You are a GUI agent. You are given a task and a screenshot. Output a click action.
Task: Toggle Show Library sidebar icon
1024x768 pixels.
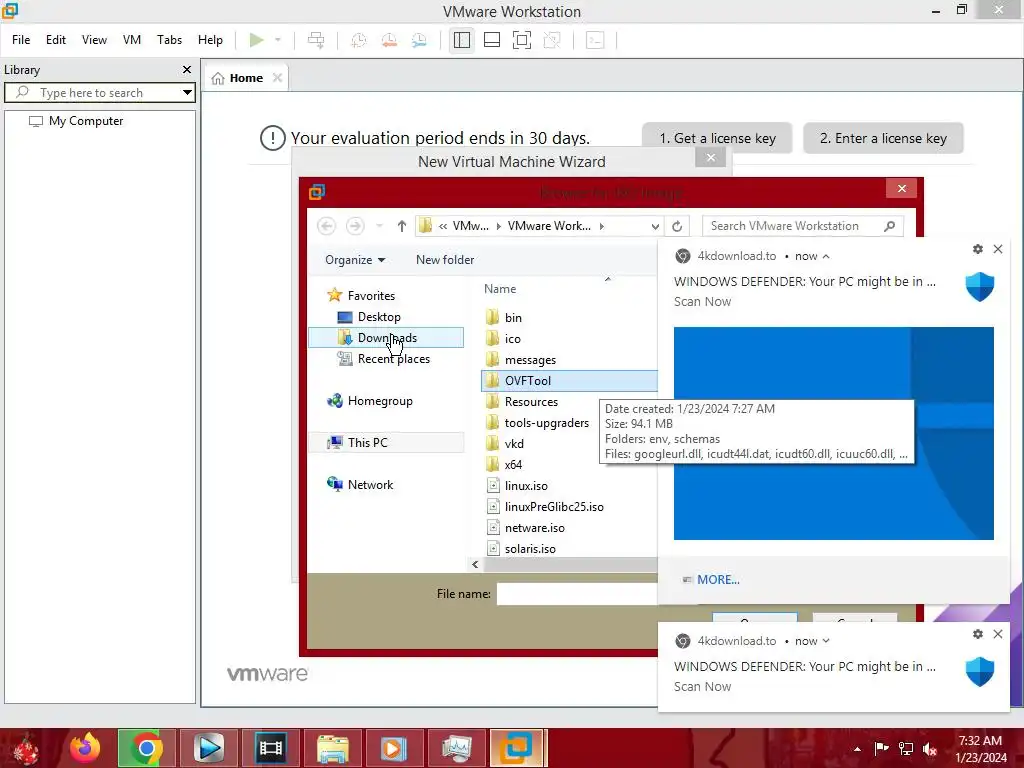point(462,40)
